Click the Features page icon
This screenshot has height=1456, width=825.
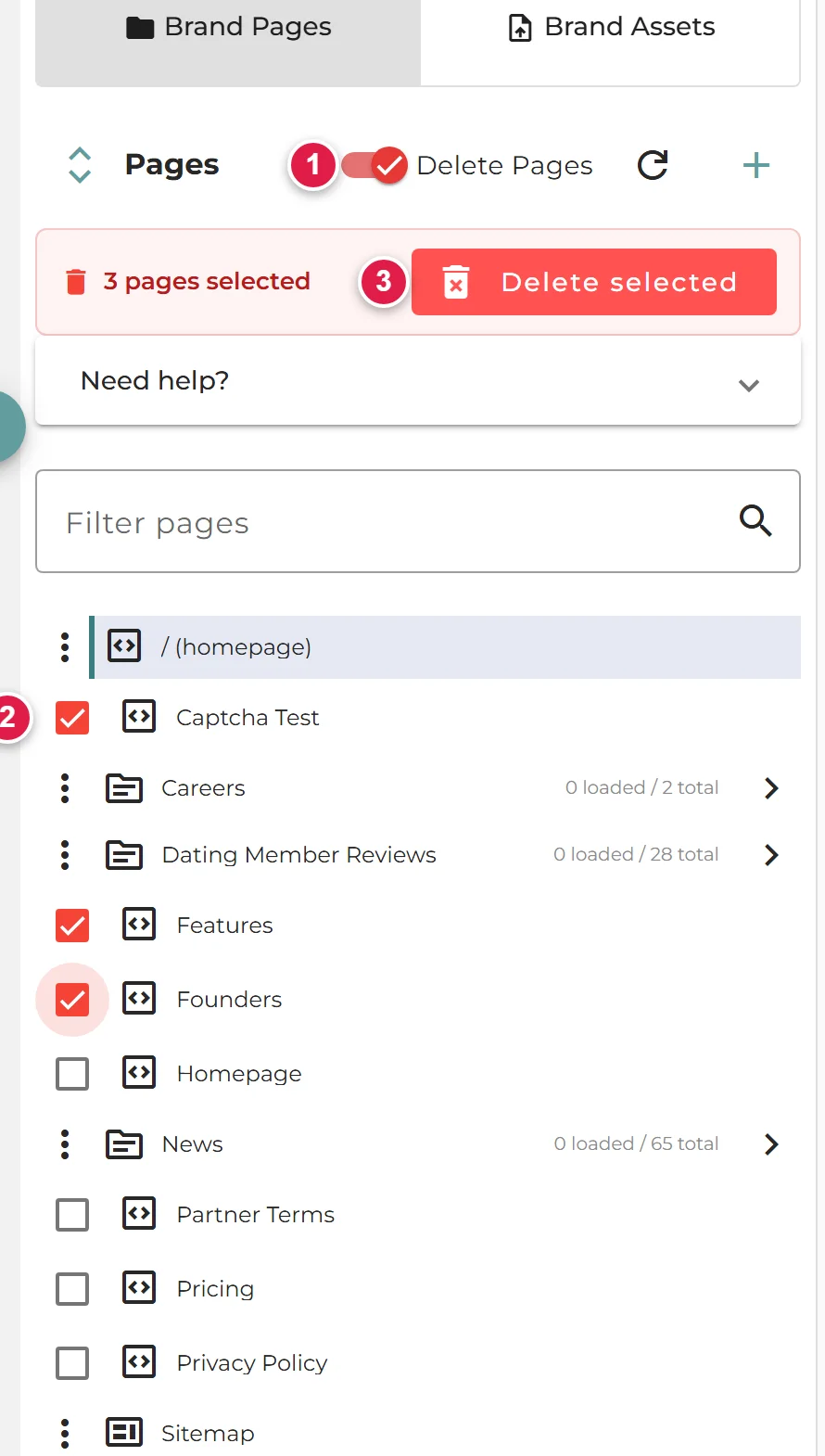(139, 924)
